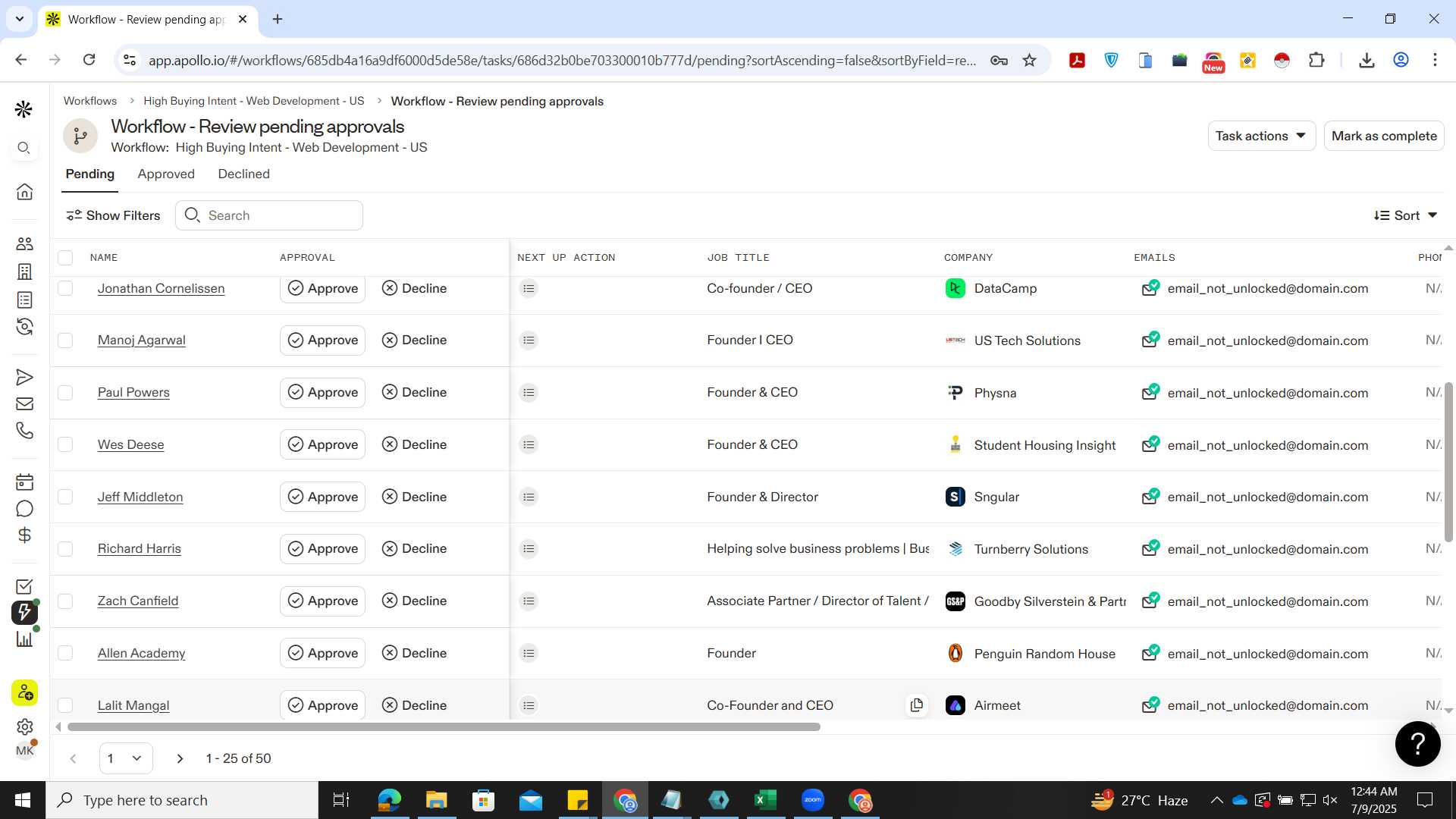Open the Sort dropdown
The image size is (1456, 819).
[x=1405, y=215]
